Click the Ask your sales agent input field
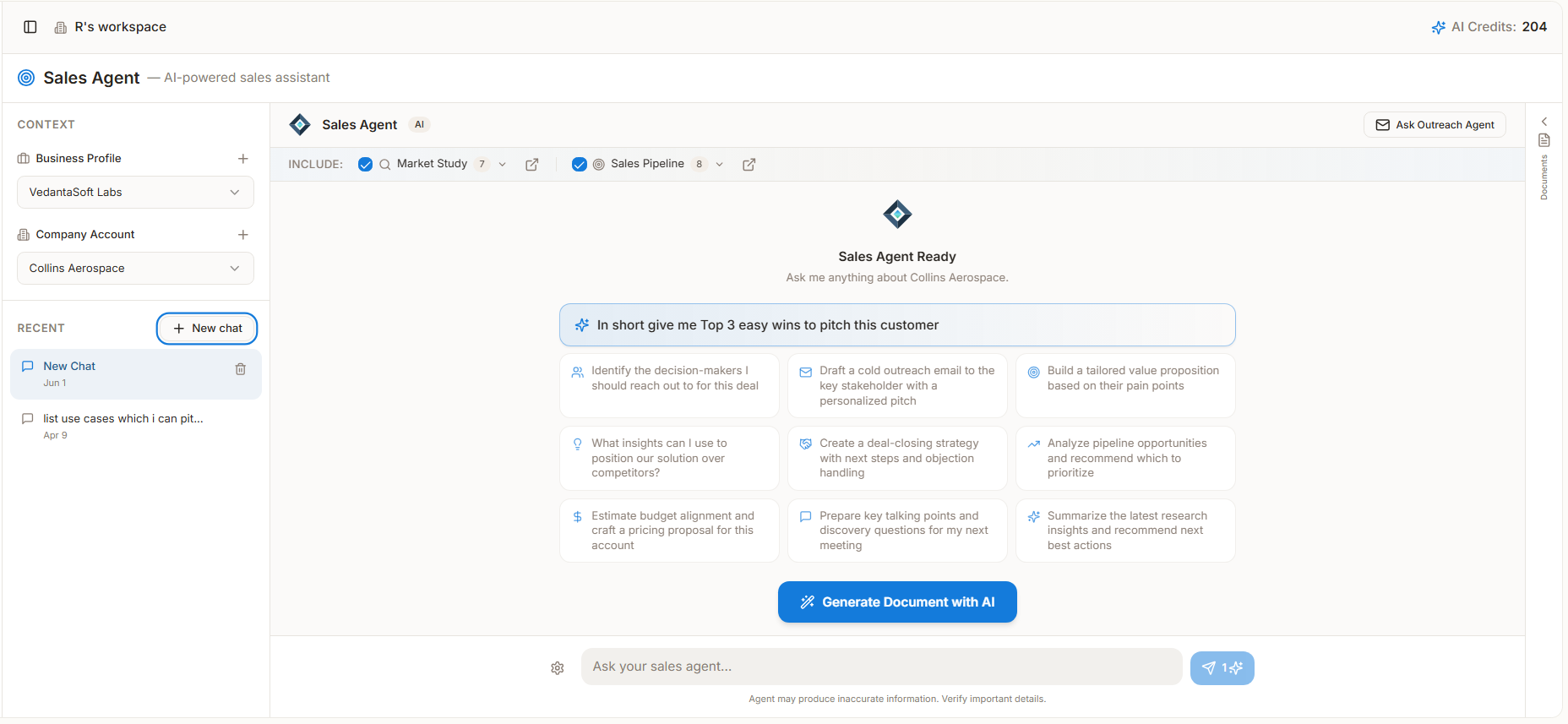The height and width of the screenshot is (724, 1568). 881,667
